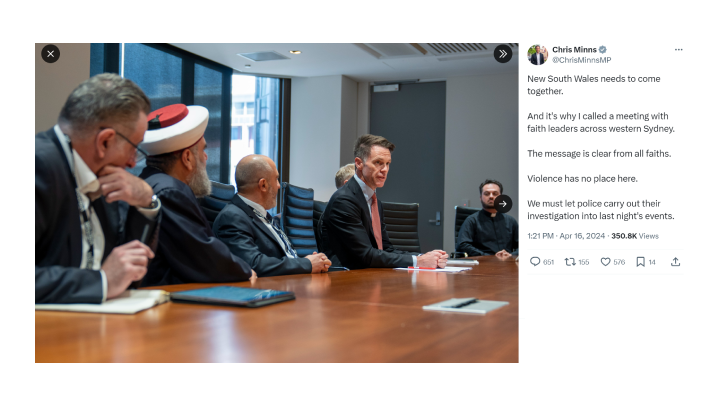The width and height of the screenshot is (720, 405).
Task: Click the meeting photo in the viewer
Action: point(277,203)
